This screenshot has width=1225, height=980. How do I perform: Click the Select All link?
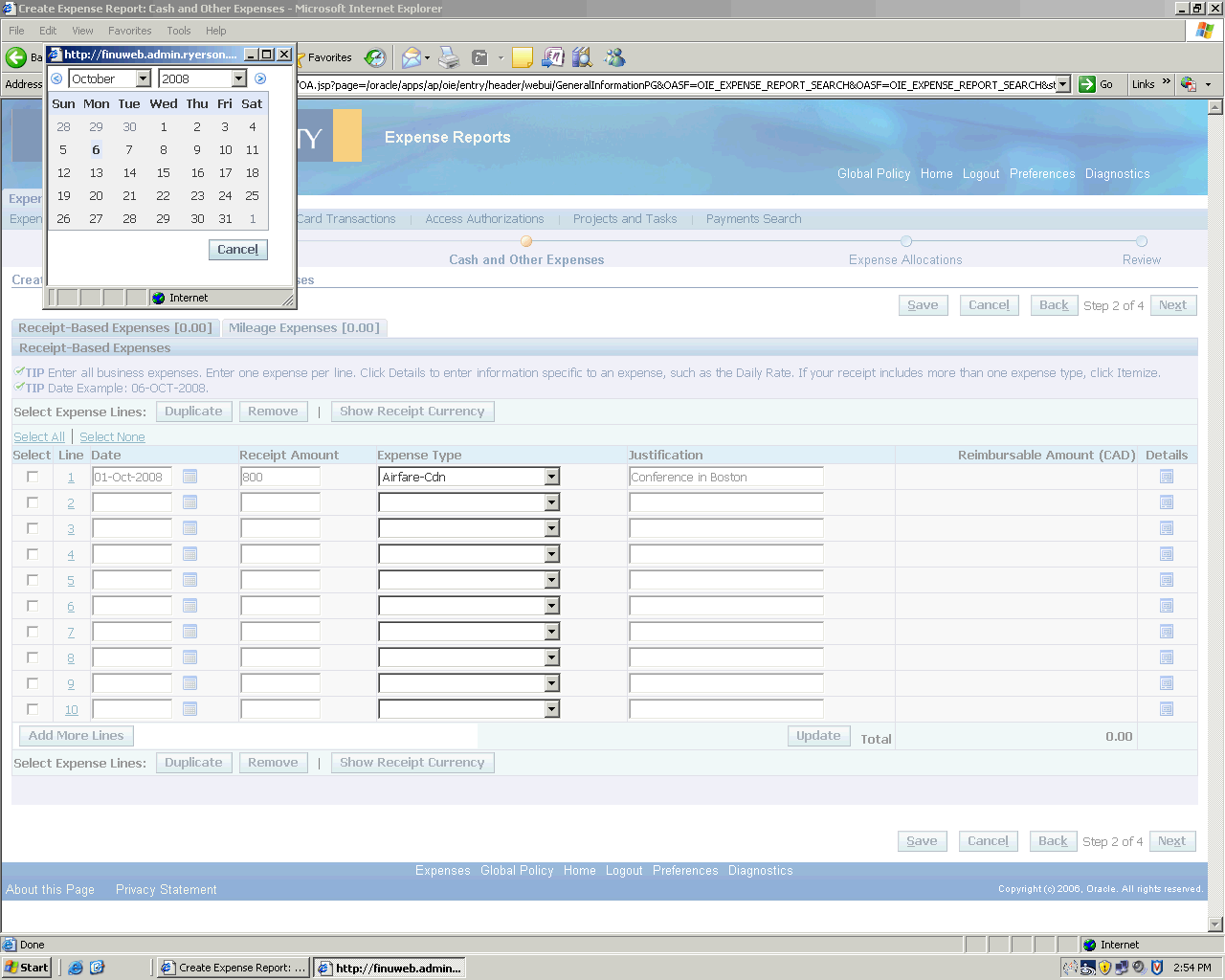click(x=39, y=437)
